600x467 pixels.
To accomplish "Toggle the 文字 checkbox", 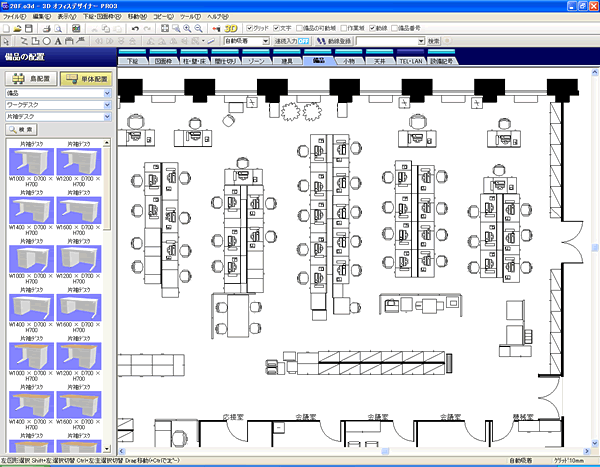I will [277, 29].
